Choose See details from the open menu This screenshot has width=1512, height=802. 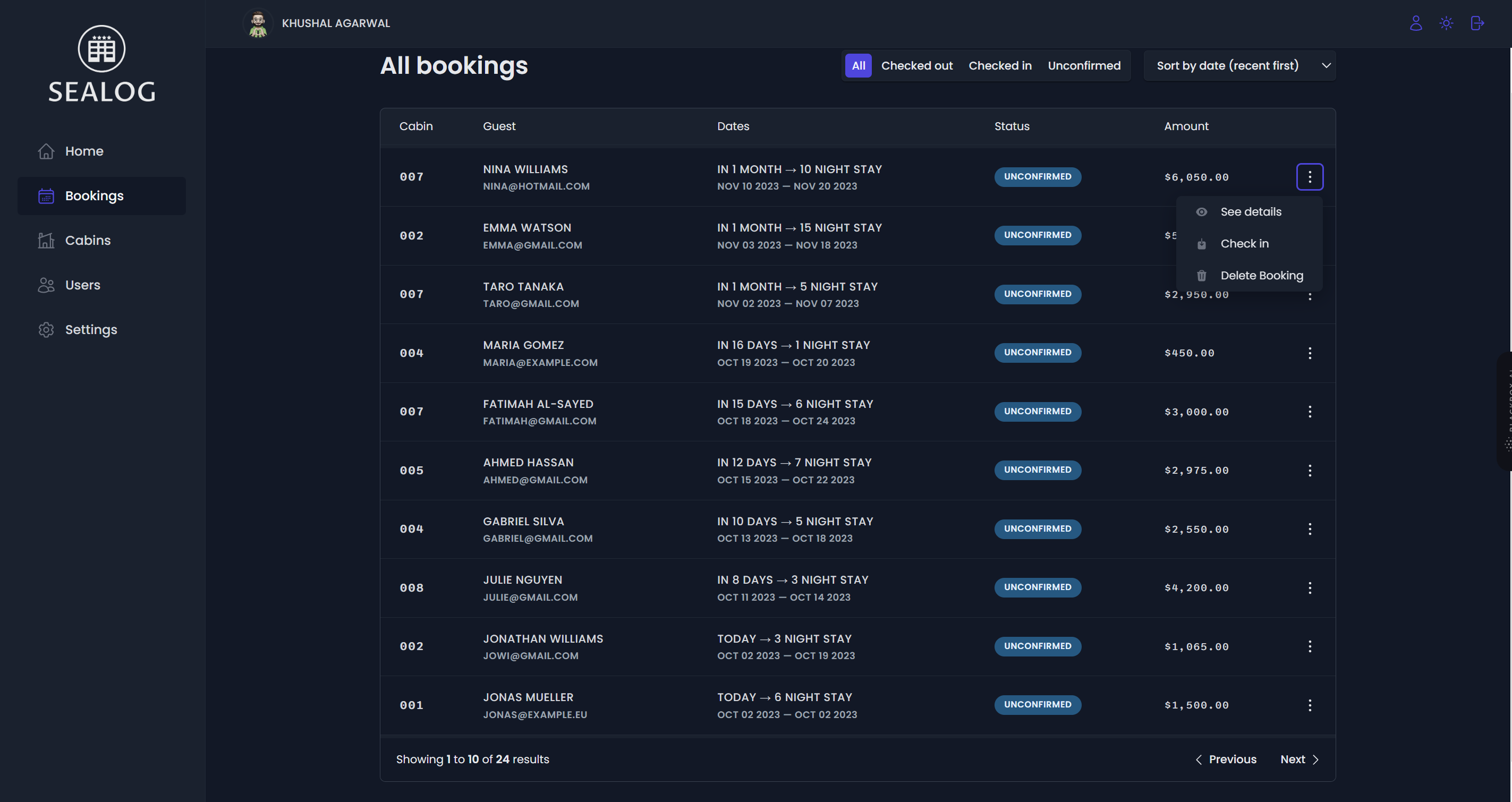(x=1250, y=212)
